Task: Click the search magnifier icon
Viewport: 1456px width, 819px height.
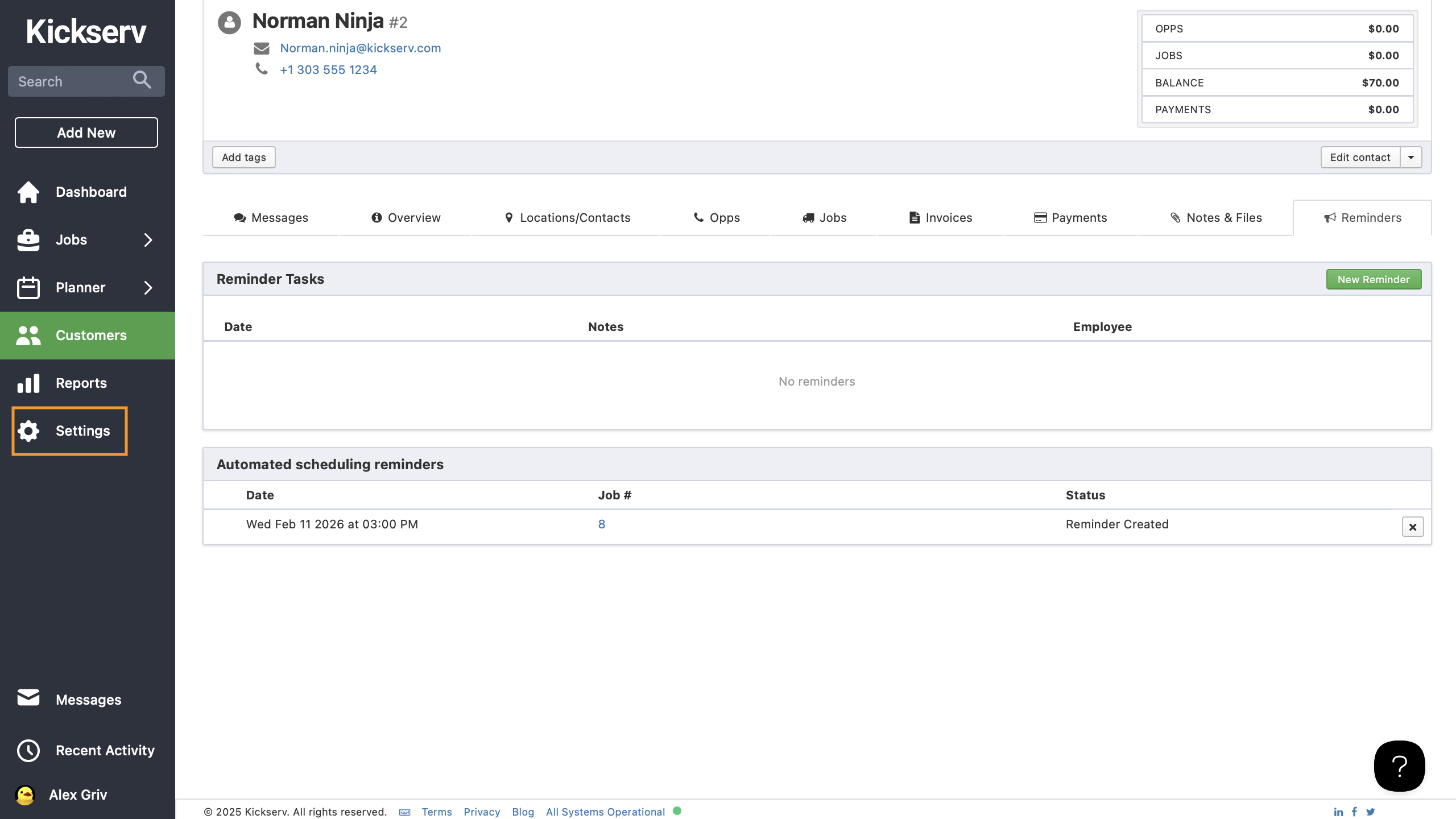Action: pos(142,81)
